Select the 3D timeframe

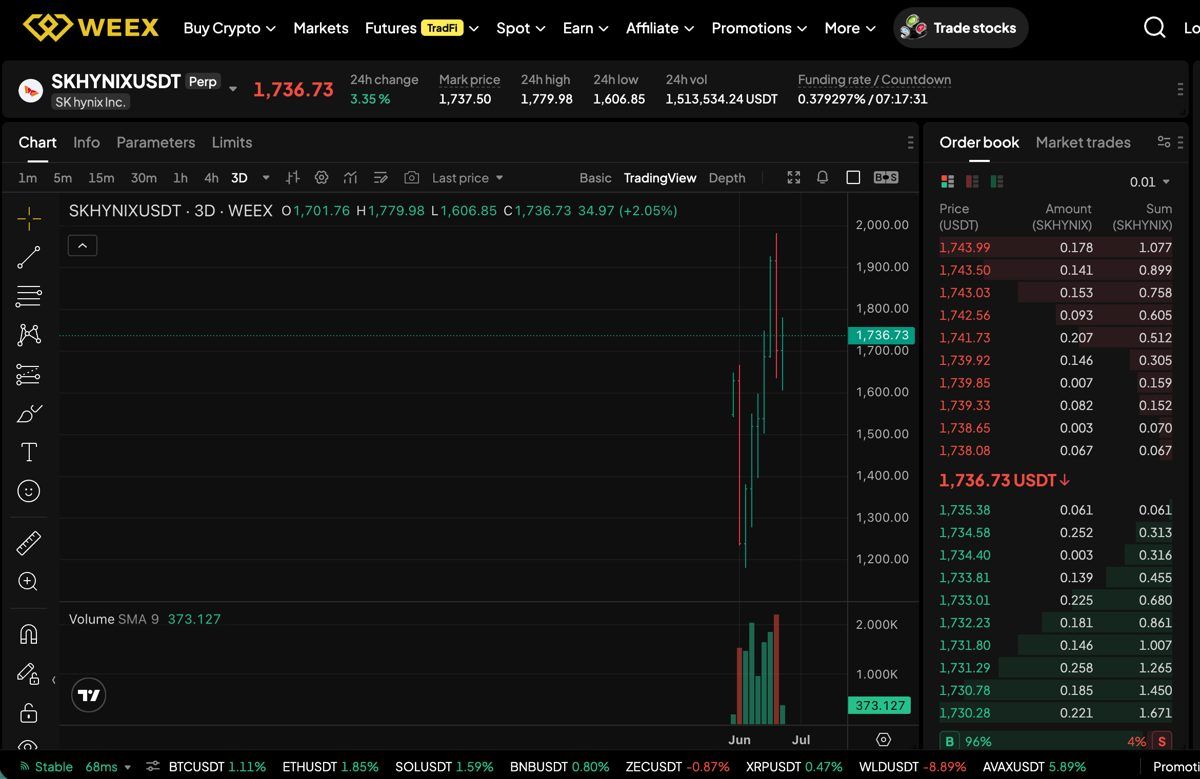tap(239, 178)
